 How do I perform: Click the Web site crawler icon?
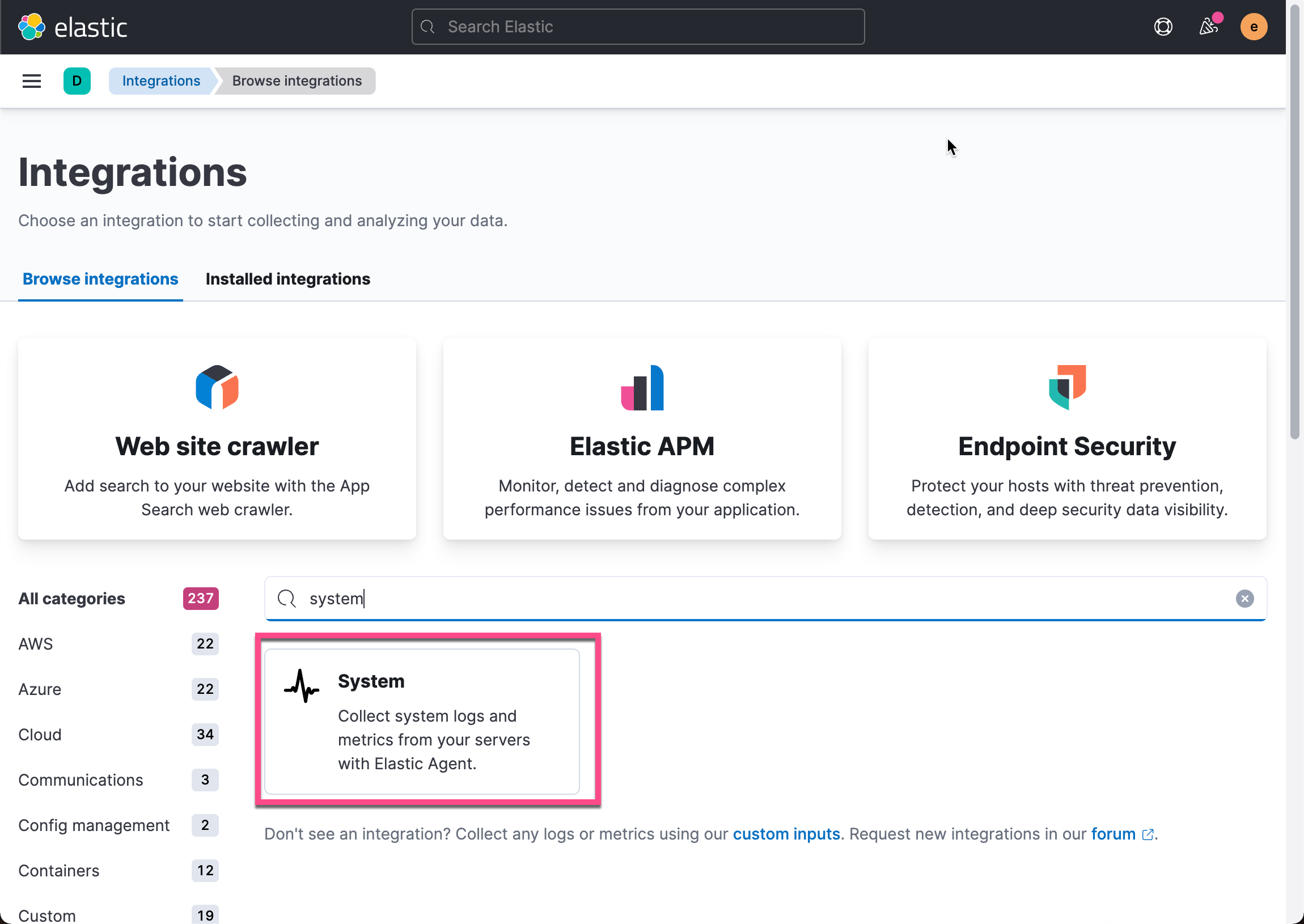tap(217, 388)
